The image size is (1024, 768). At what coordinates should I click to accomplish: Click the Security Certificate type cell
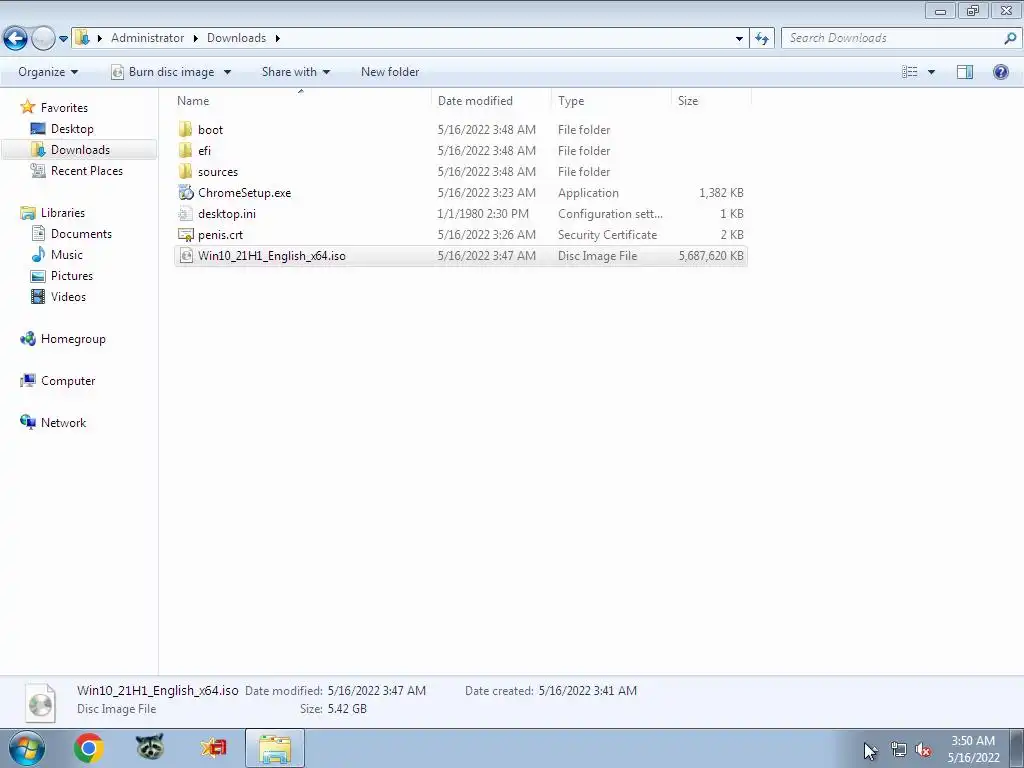pyautogui.click(x=607, y=234)
